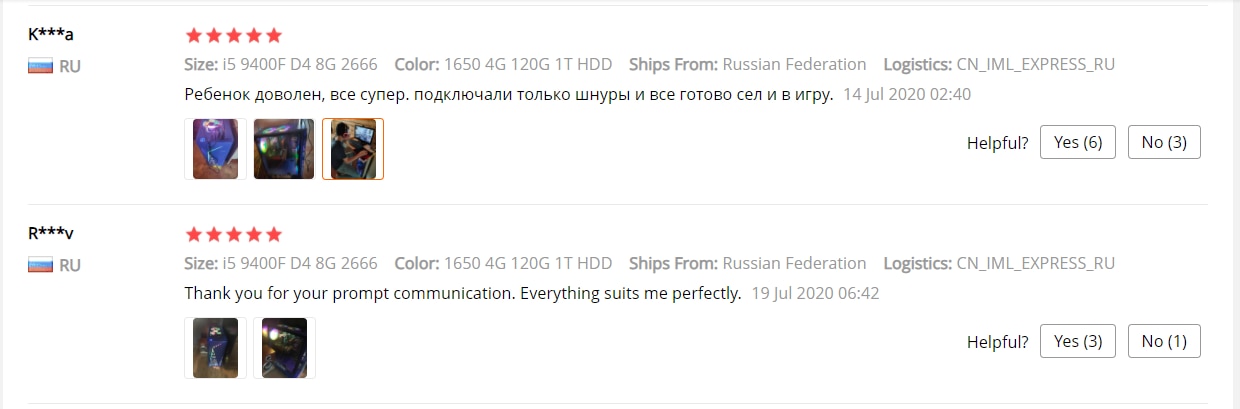Click the five-star rating in R***v's review
This screenshot has width=1240, height=409.
(x=234, y=235)
